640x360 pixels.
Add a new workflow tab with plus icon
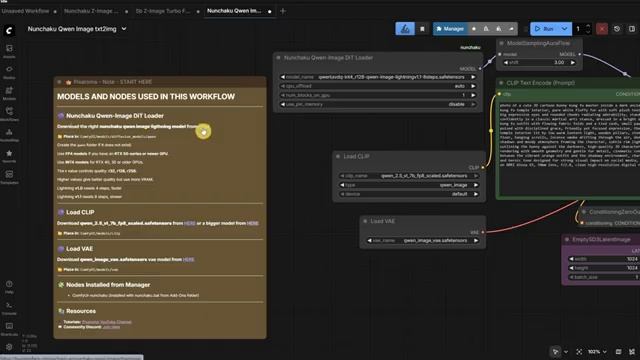click(x=282, y=11)
